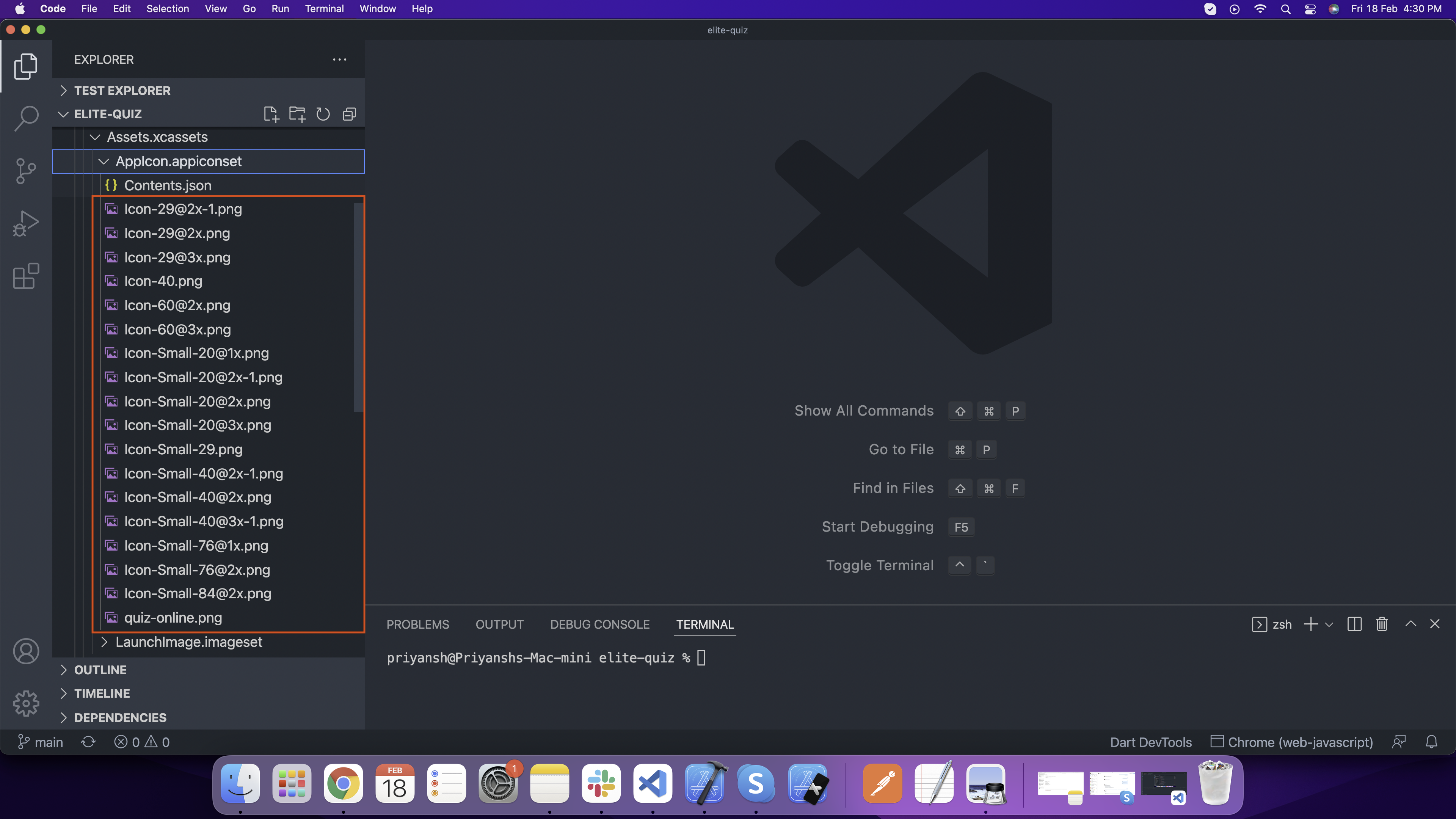Click the main branch button in status bar
The image size is (1456, 819).
(40, 742)
